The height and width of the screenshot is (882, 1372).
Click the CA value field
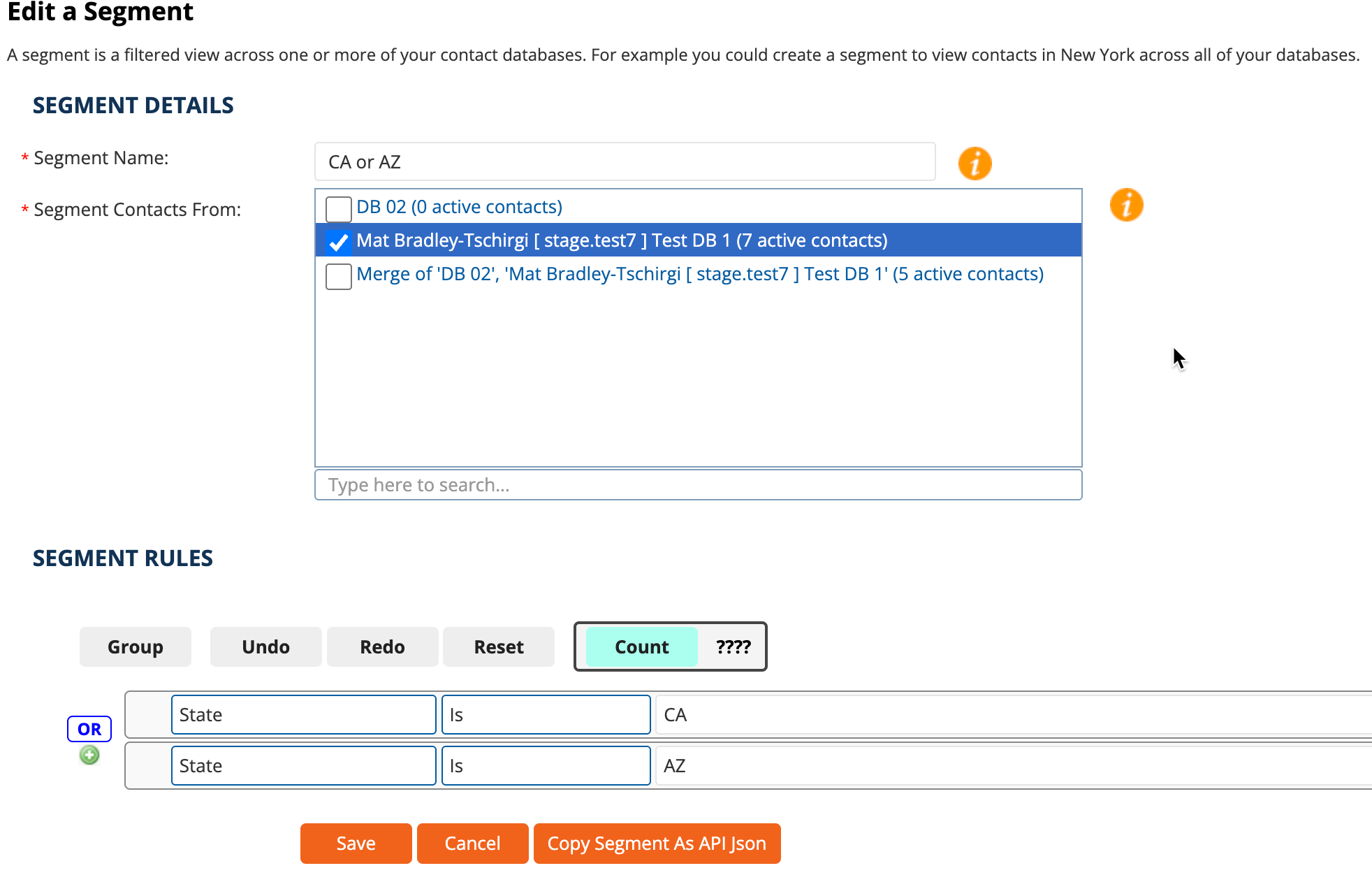coord(1013,714)
